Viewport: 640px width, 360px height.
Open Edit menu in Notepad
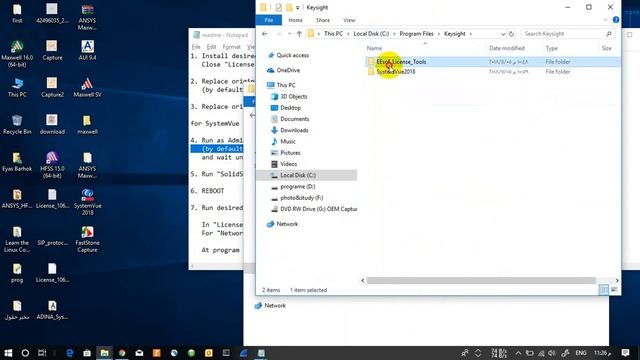pos(211,47)
